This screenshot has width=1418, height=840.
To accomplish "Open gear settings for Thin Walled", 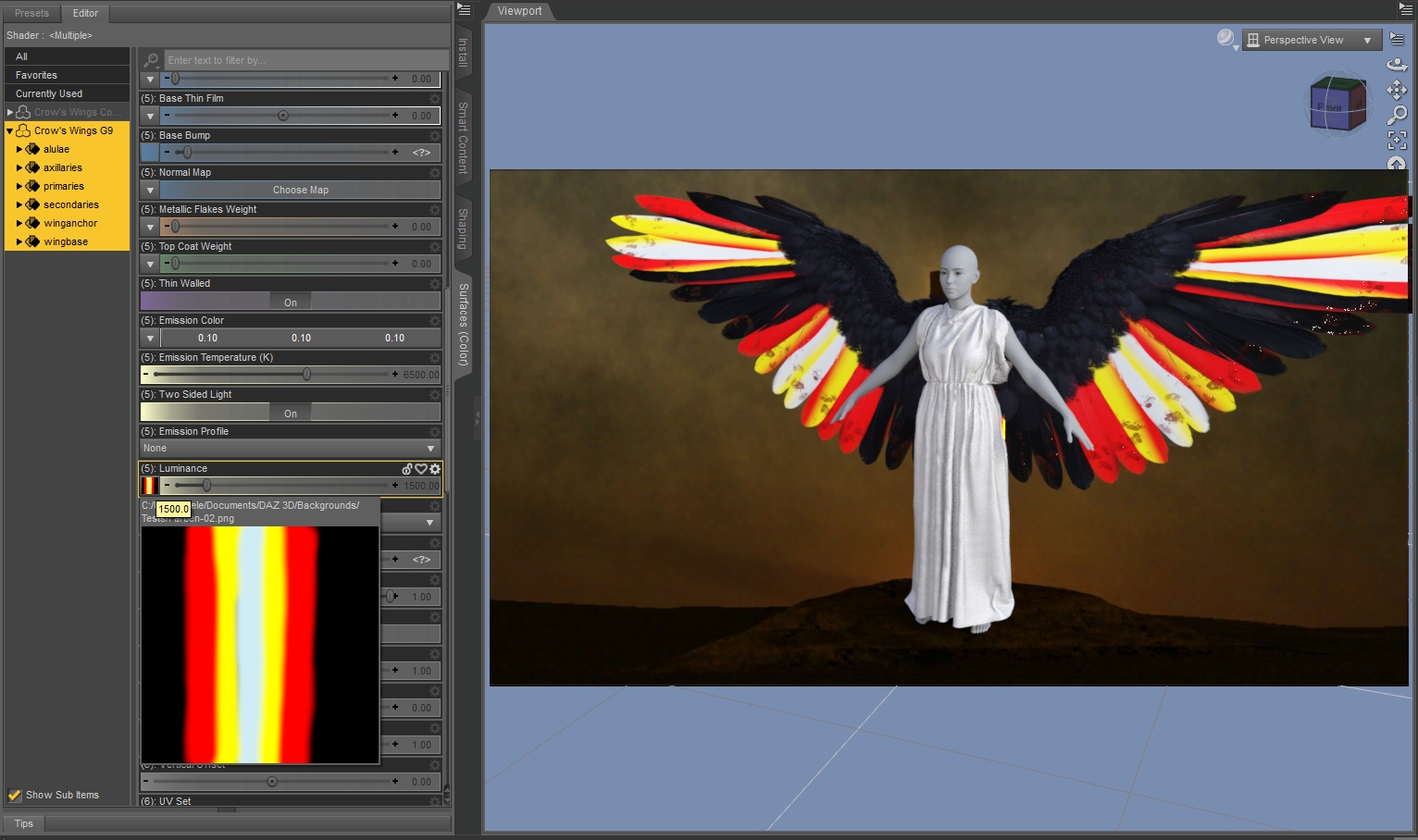I will (435, 283).
